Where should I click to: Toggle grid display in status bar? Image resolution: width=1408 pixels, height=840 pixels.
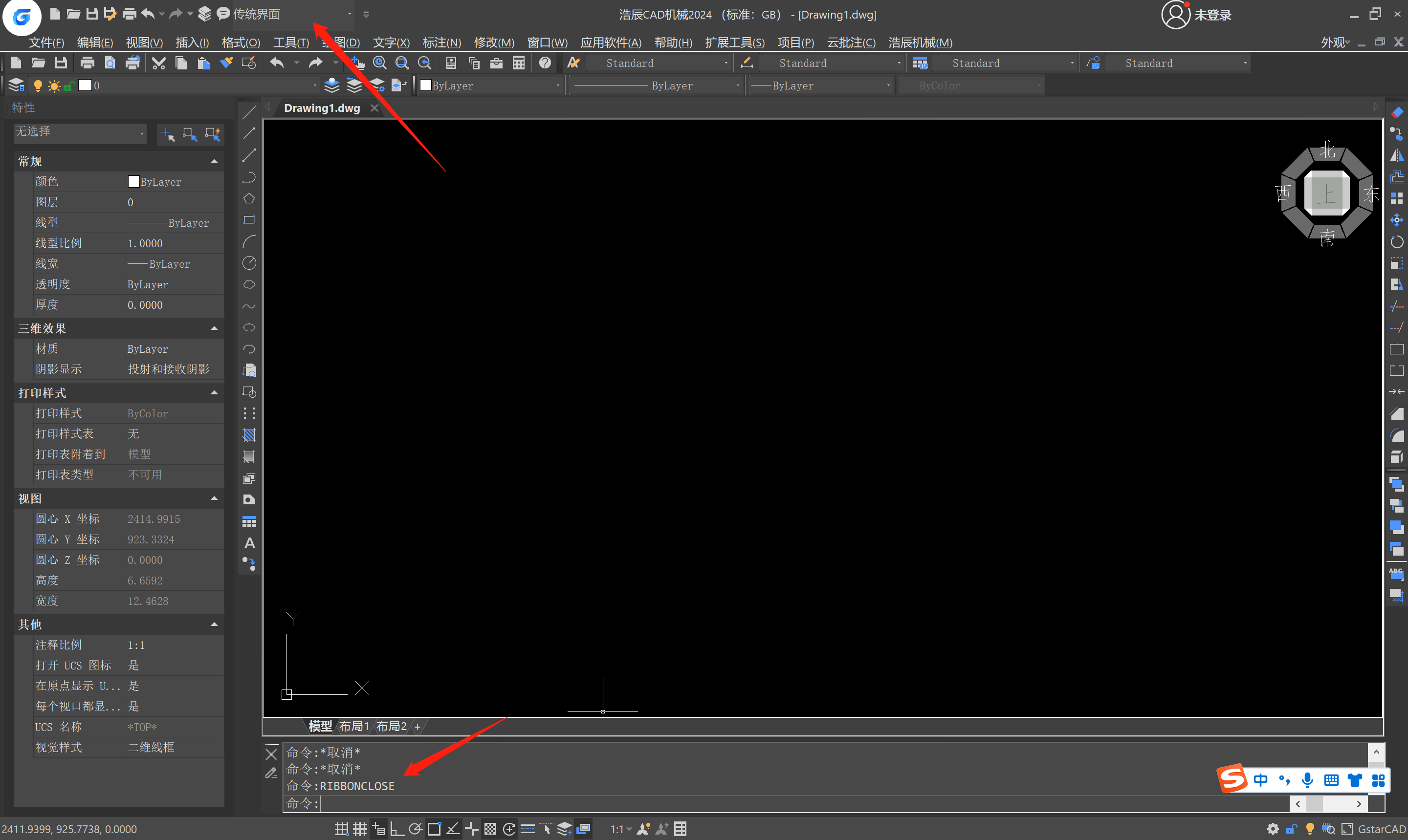[360, 829]
